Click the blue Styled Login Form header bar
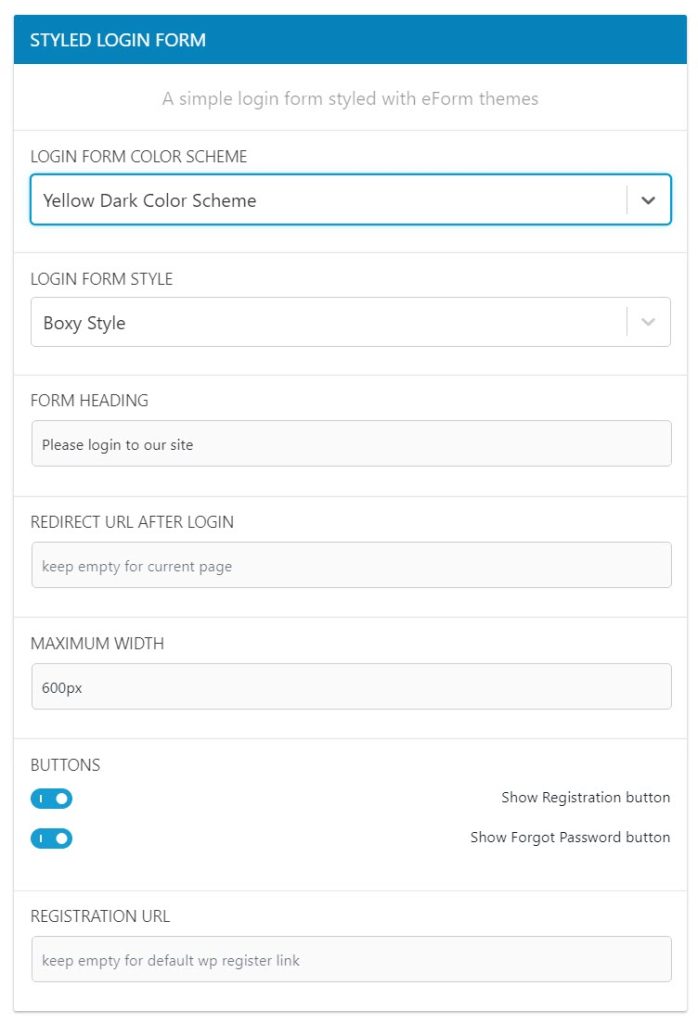 click(349, 40)
